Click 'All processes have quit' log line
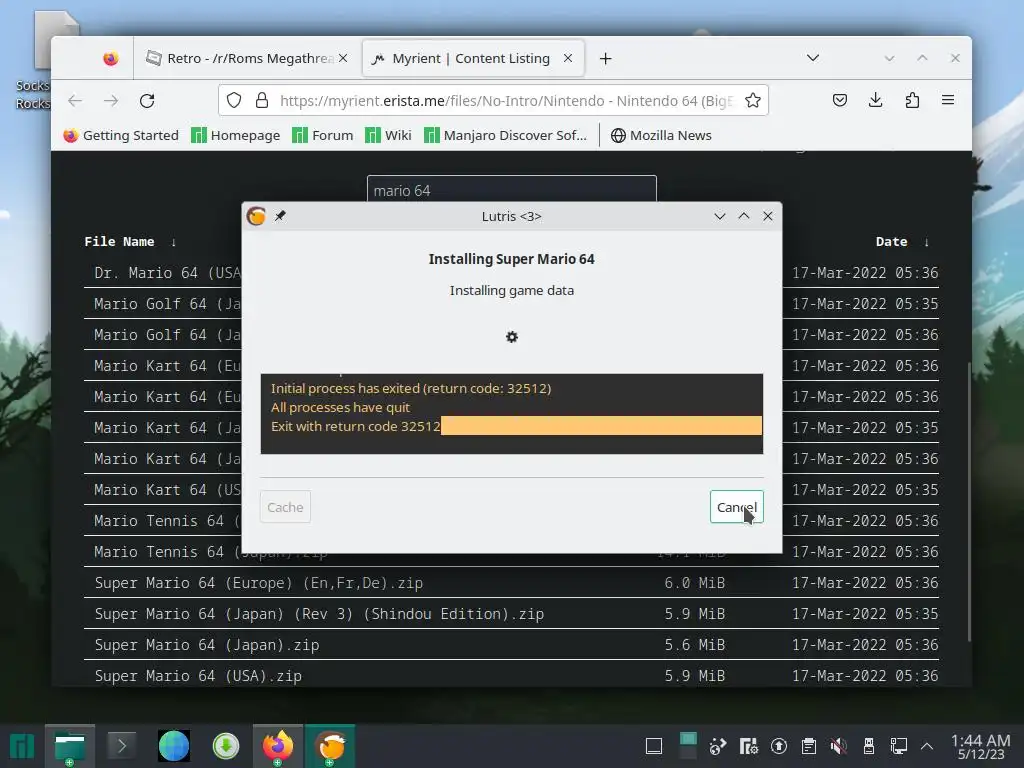The width and height of the screenshot is (1024, 768). [341, 408]
